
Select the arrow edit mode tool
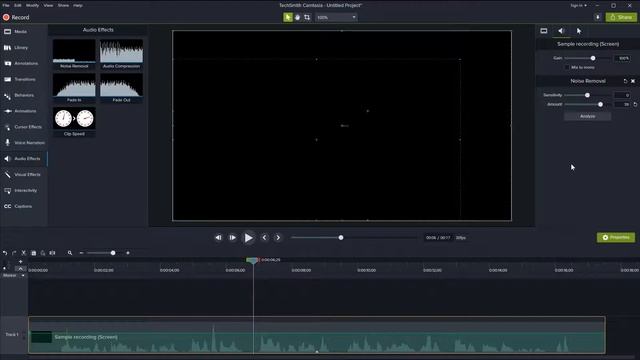click(288, 17)
